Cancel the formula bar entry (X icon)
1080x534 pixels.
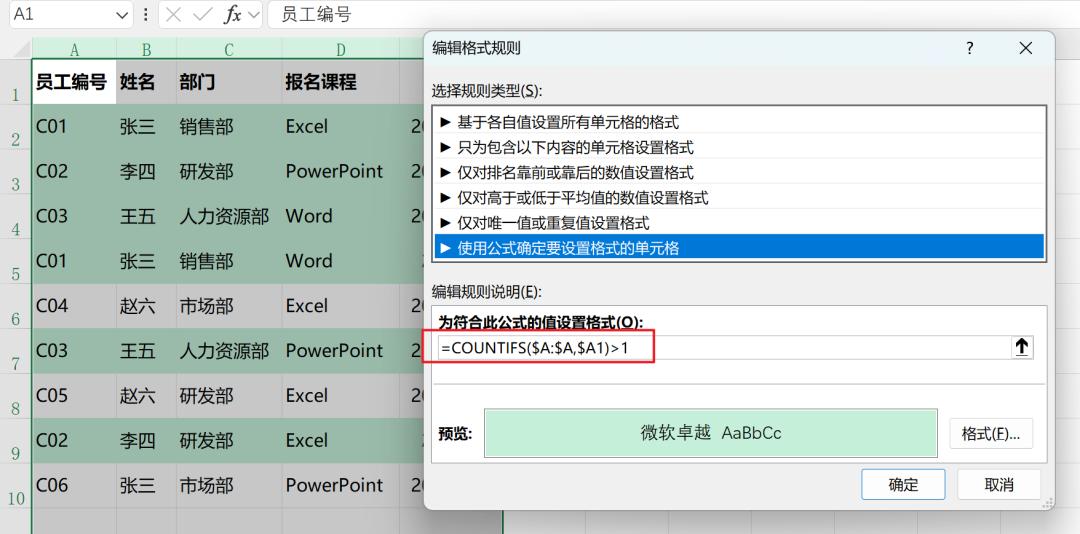tap(174, 14)
